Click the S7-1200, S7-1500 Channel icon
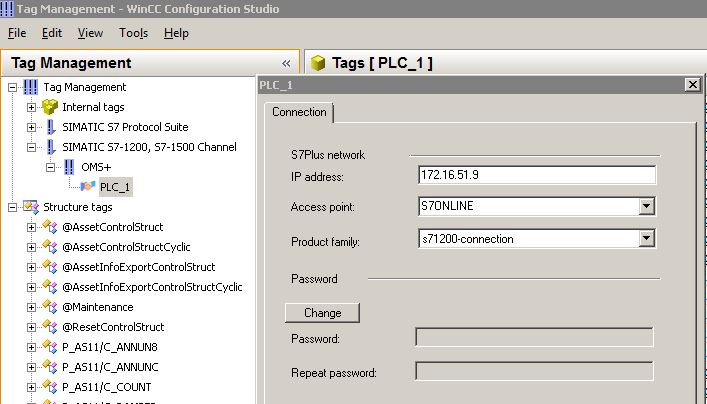Screen dimensions: 707x404 51,147
